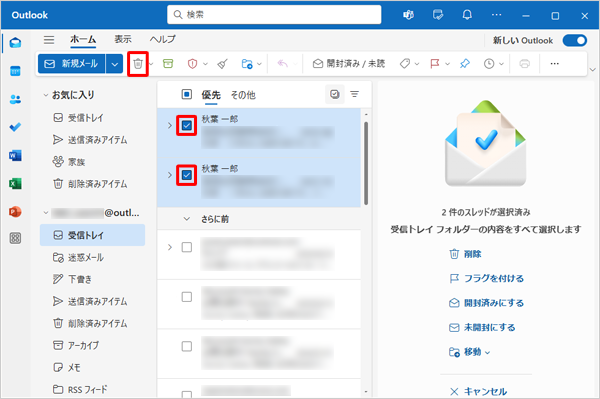Click the message list filter icon
Viewport: 600px width, 399px height.
click(x=355, y=94)
